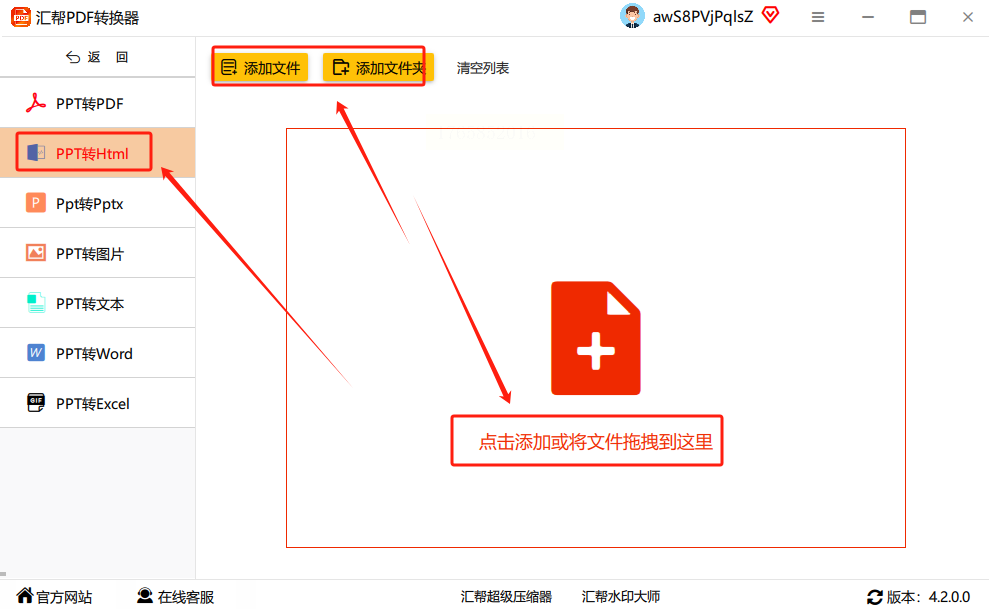989x609 pixels.
Task: Go back using the 返回 button
Action: click(x=97, y=57)
